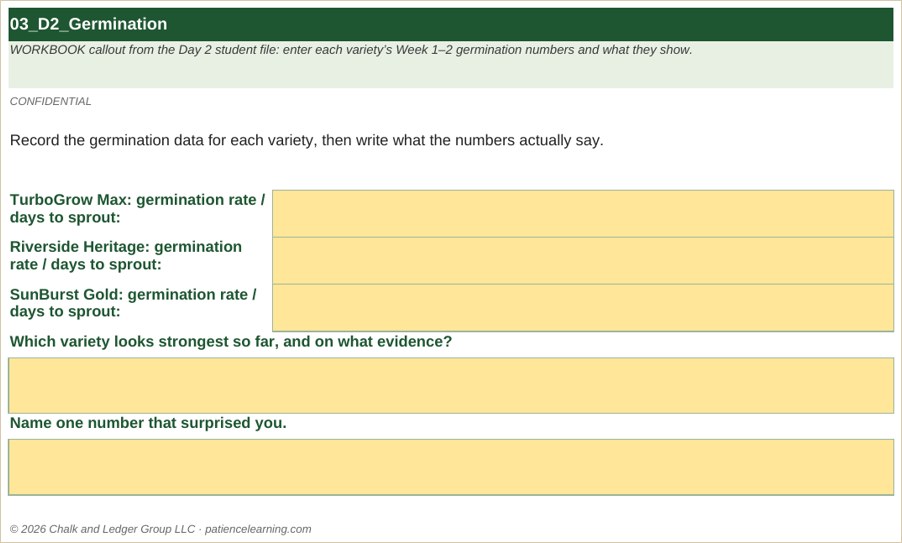The width and height of the screenshot is (902, 543).
Task: Click the CONFIDENTIAL label
Action: click(51, 101)
